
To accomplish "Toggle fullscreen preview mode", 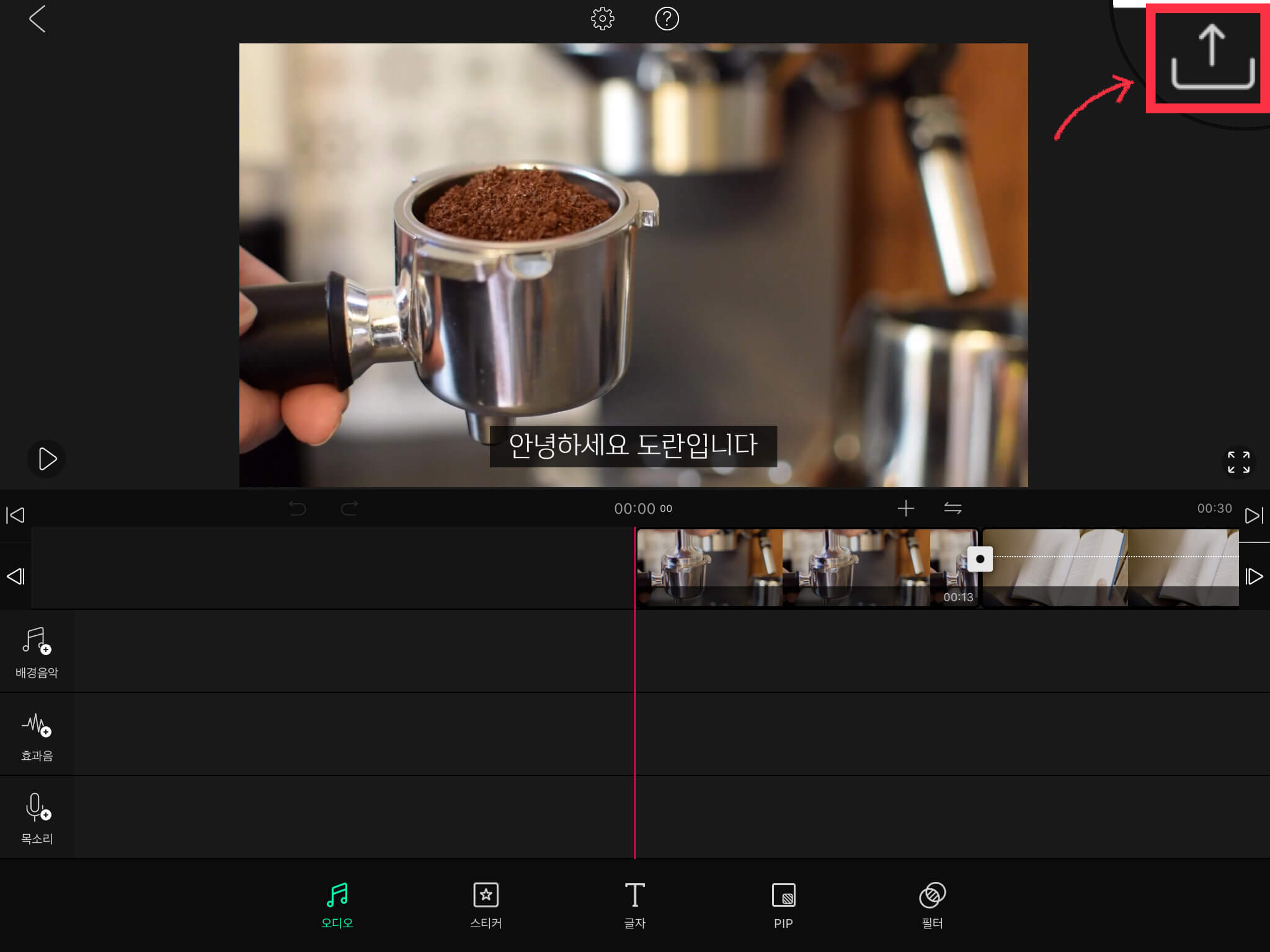I will pyautogui.click(x=1238, y=462).
